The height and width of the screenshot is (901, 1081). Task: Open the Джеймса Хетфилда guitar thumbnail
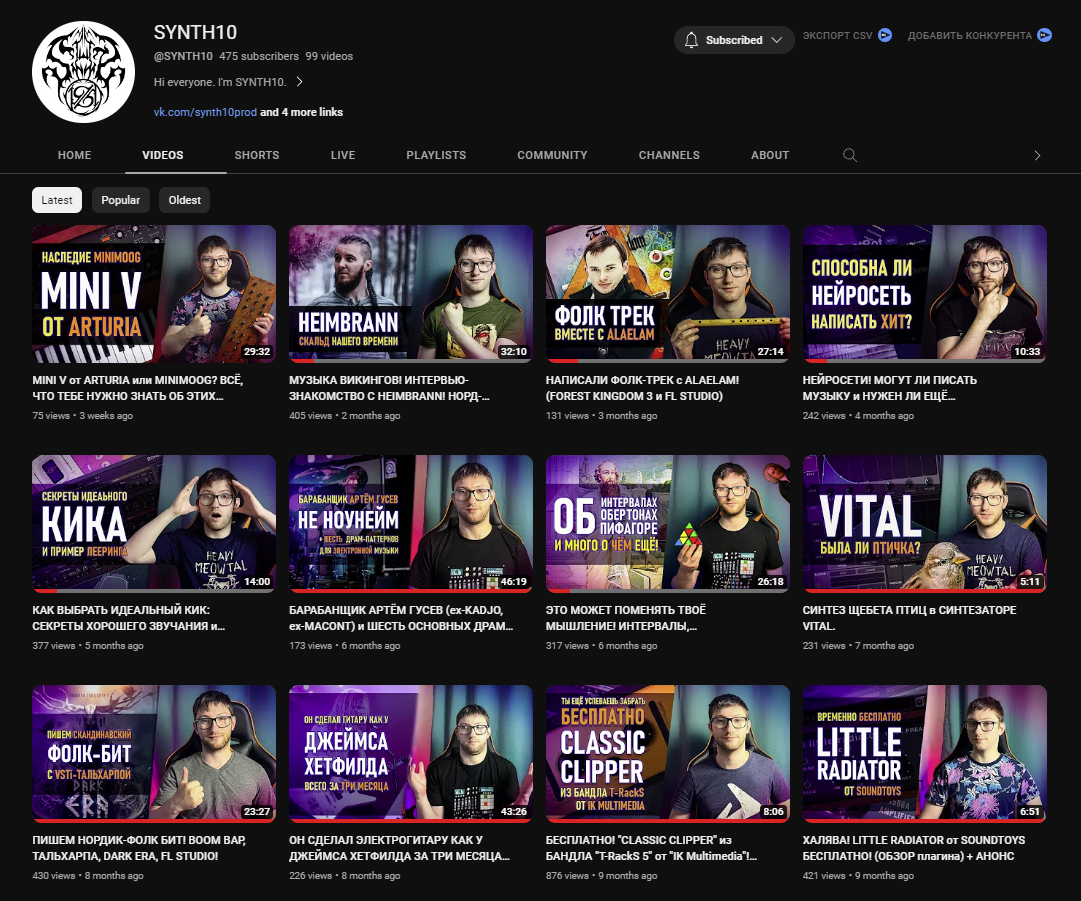pos(411,753)
